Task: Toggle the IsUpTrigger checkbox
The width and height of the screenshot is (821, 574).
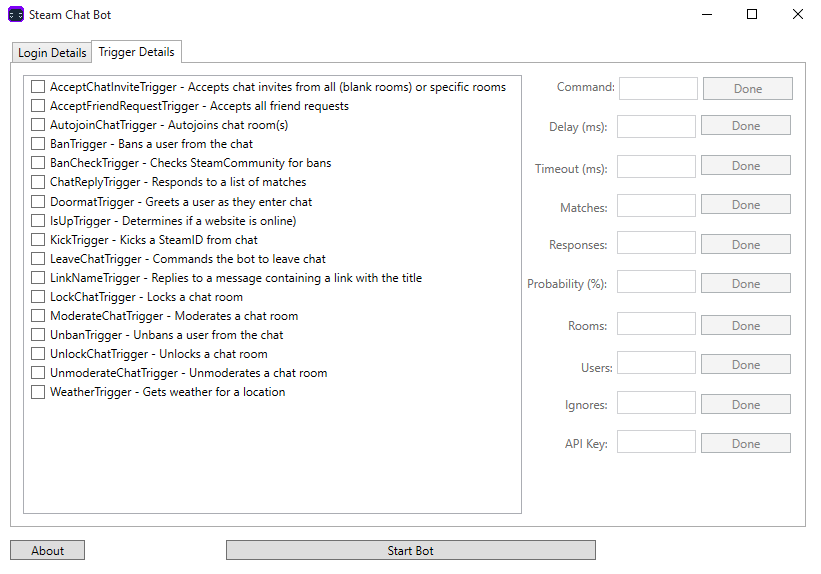Action: pyautogui.click(x=38, y=220)
